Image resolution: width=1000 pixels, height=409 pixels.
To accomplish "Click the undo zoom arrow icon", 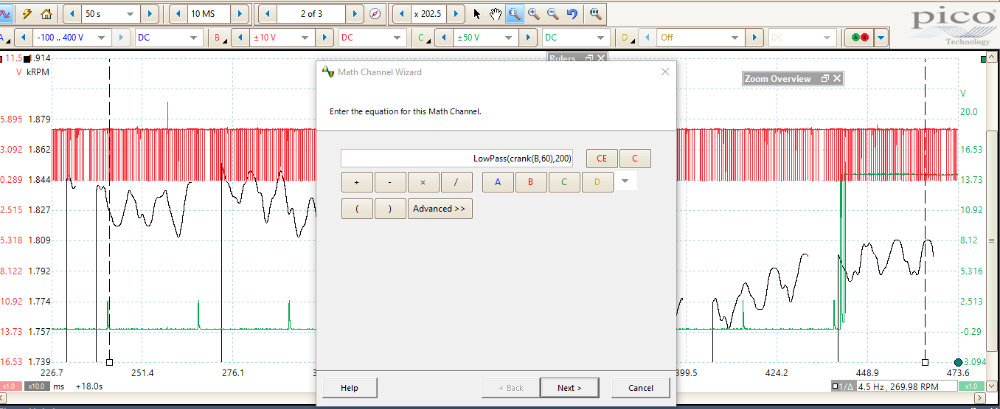I will coord(571,14).
